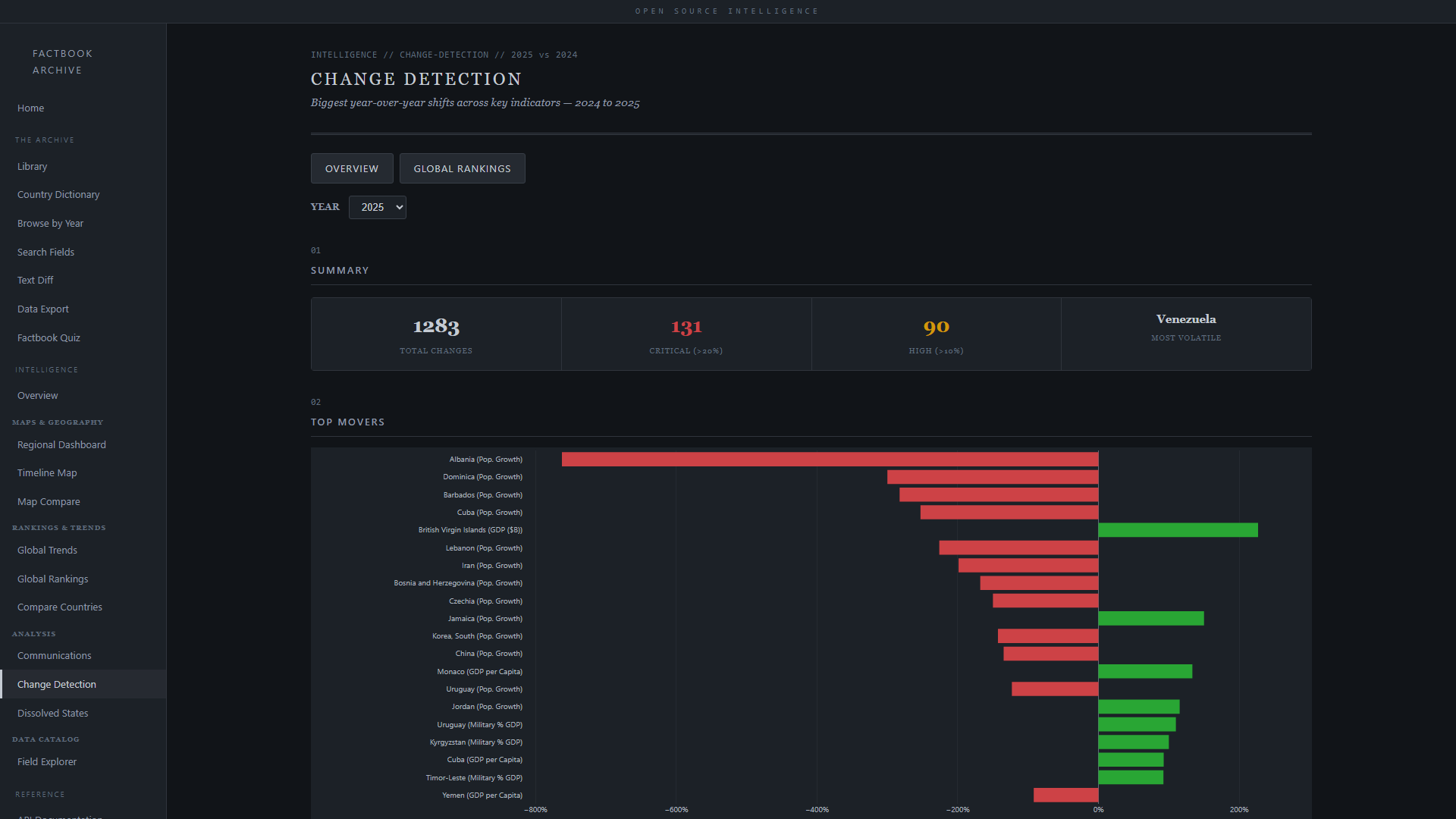Open Compare Countries

tap(59, 607)
